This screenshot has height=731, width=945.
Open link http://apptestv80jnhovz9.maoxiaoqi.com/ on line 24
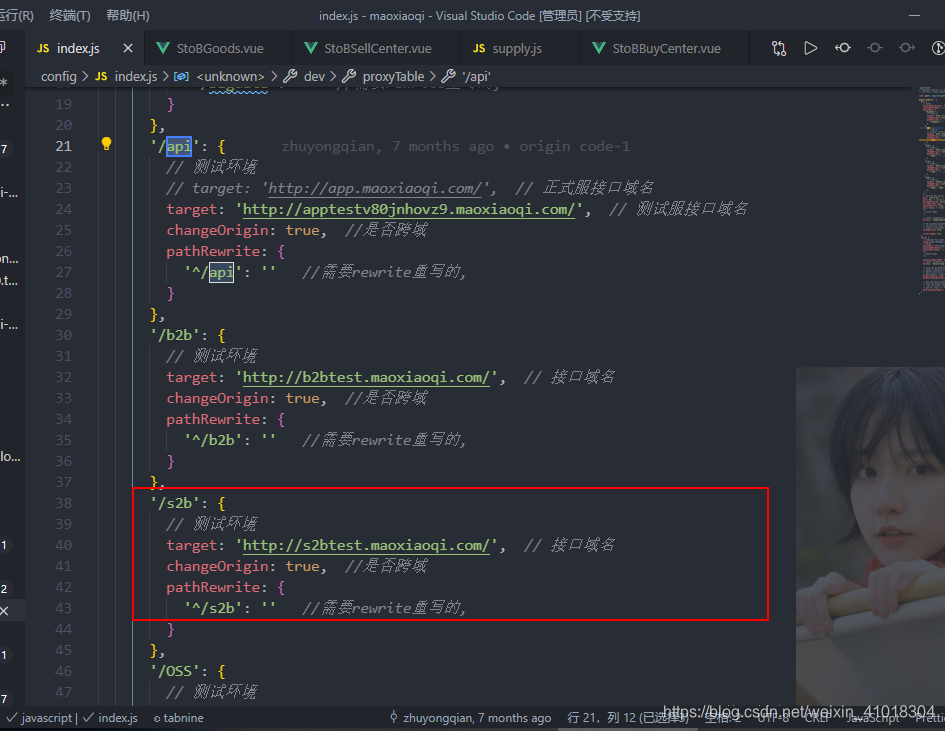point(409,209)
